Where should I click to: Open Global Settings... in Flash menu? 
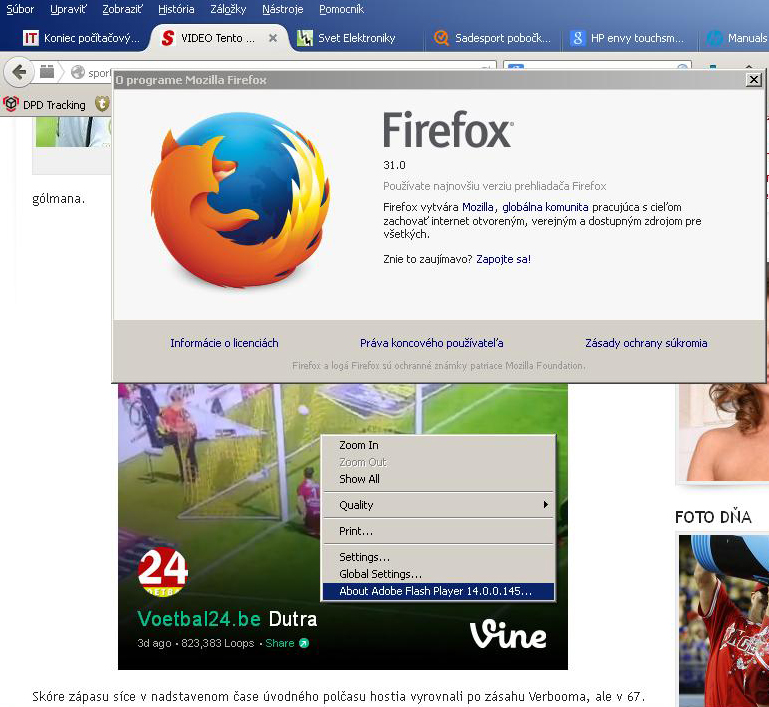click(438, 574)
